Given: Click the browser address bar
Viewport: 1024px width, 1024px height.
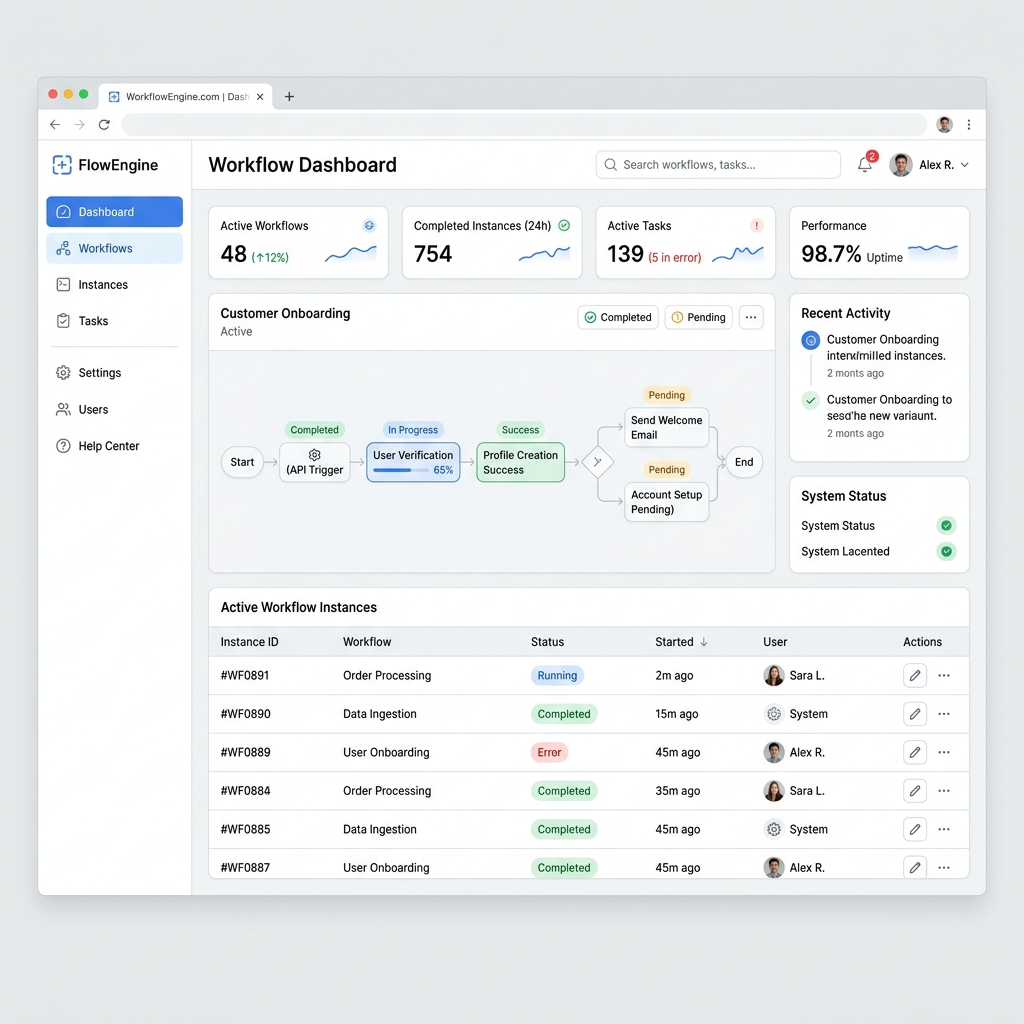Looking at the screenshot, I should click(524, 124).
